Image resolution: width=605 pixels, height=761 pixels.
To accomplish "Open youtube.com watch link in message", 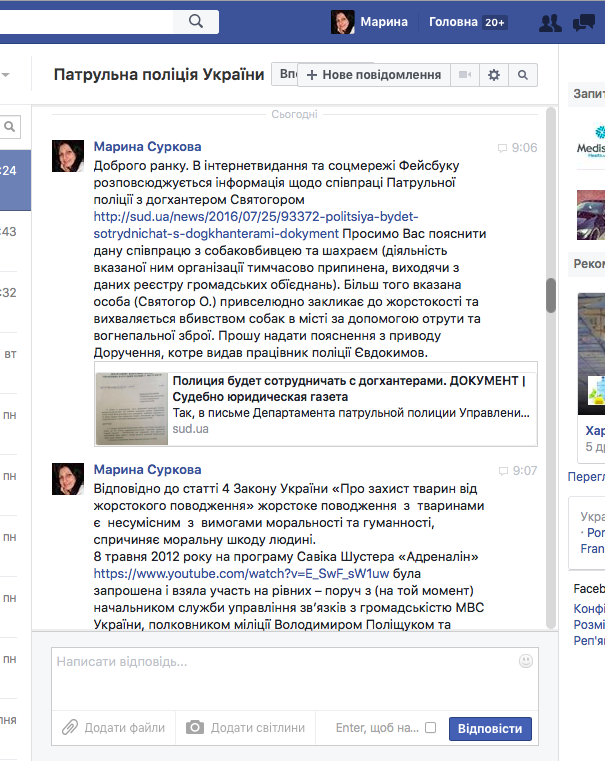I will coord(241,574).
